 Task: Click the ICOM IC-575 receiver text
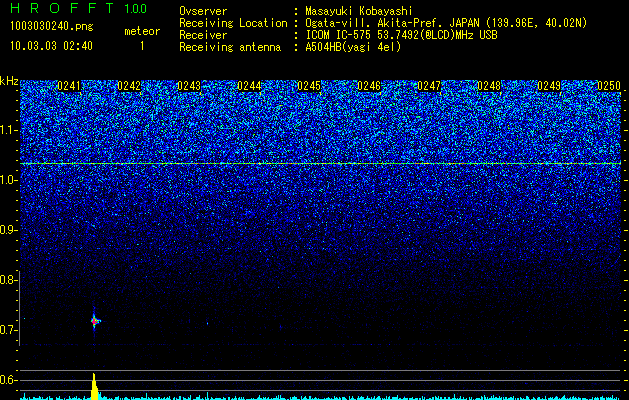[401, 35]
